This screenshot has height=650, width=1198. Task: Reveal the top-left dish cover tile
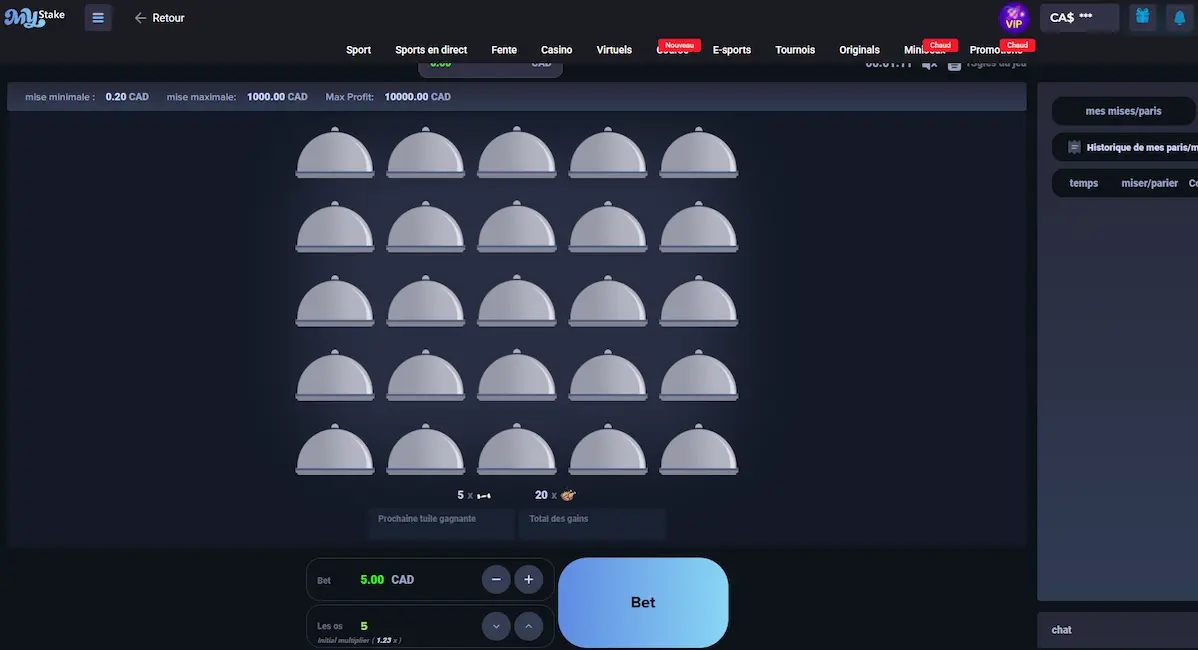pyautogui.click(x=335, y=152)
